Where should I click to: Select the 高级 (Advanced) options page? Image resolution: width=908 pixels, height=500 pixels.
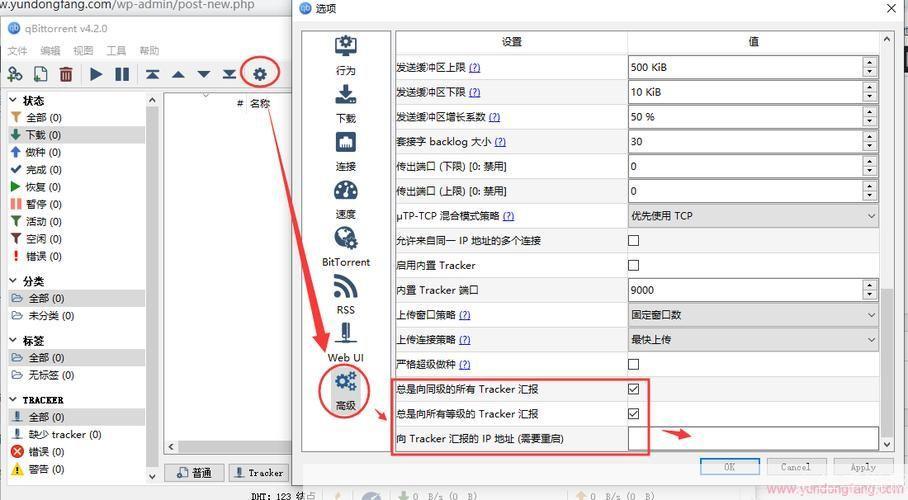(x=346, y=392)
